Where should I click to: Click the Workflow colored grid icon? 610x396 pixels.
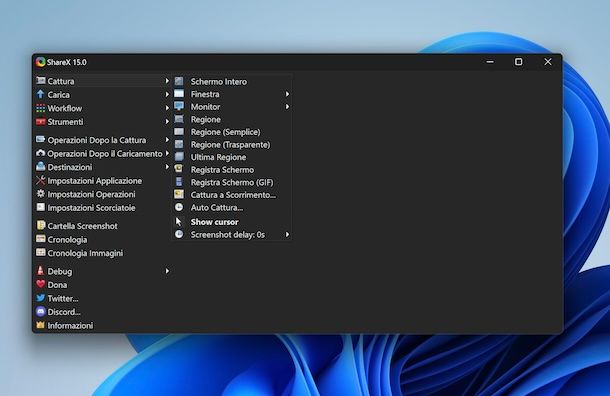click(x=40, y=108)
